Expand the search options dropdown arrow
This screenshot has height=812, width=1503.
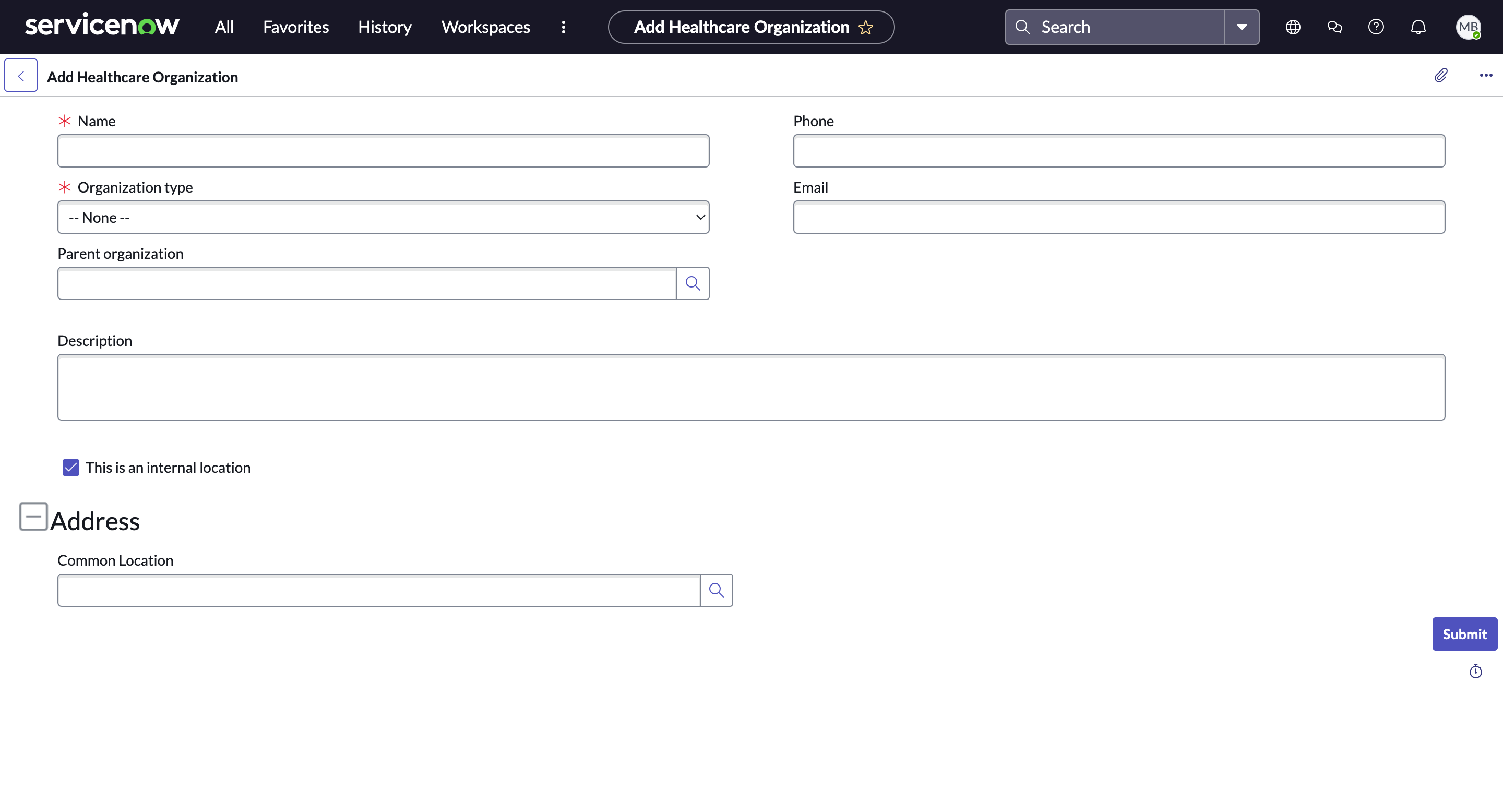coord(1242,28)
